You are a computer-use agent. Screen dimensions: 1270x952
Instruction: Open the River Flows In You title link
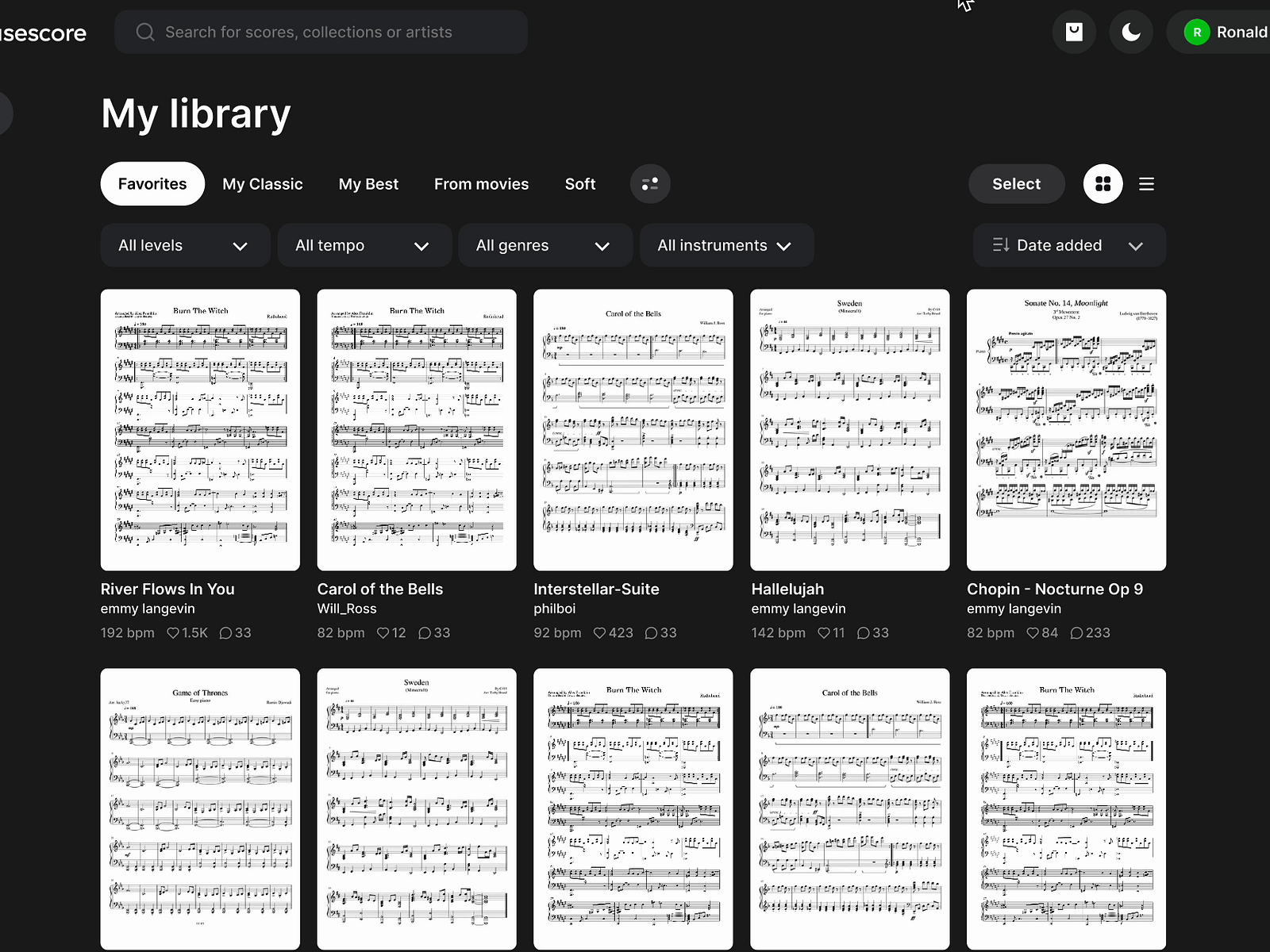point(167,589)
